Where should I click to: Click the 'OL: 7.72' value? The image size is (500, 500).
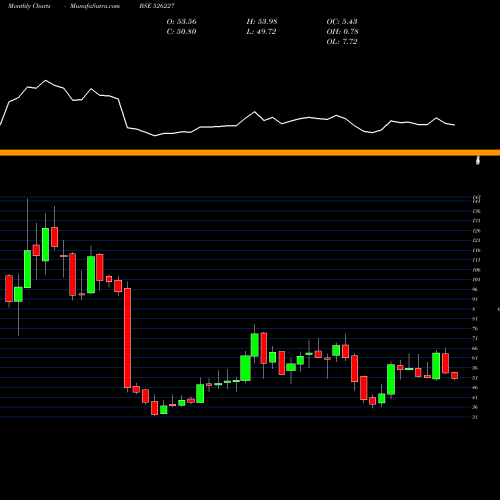coord(342,42)
